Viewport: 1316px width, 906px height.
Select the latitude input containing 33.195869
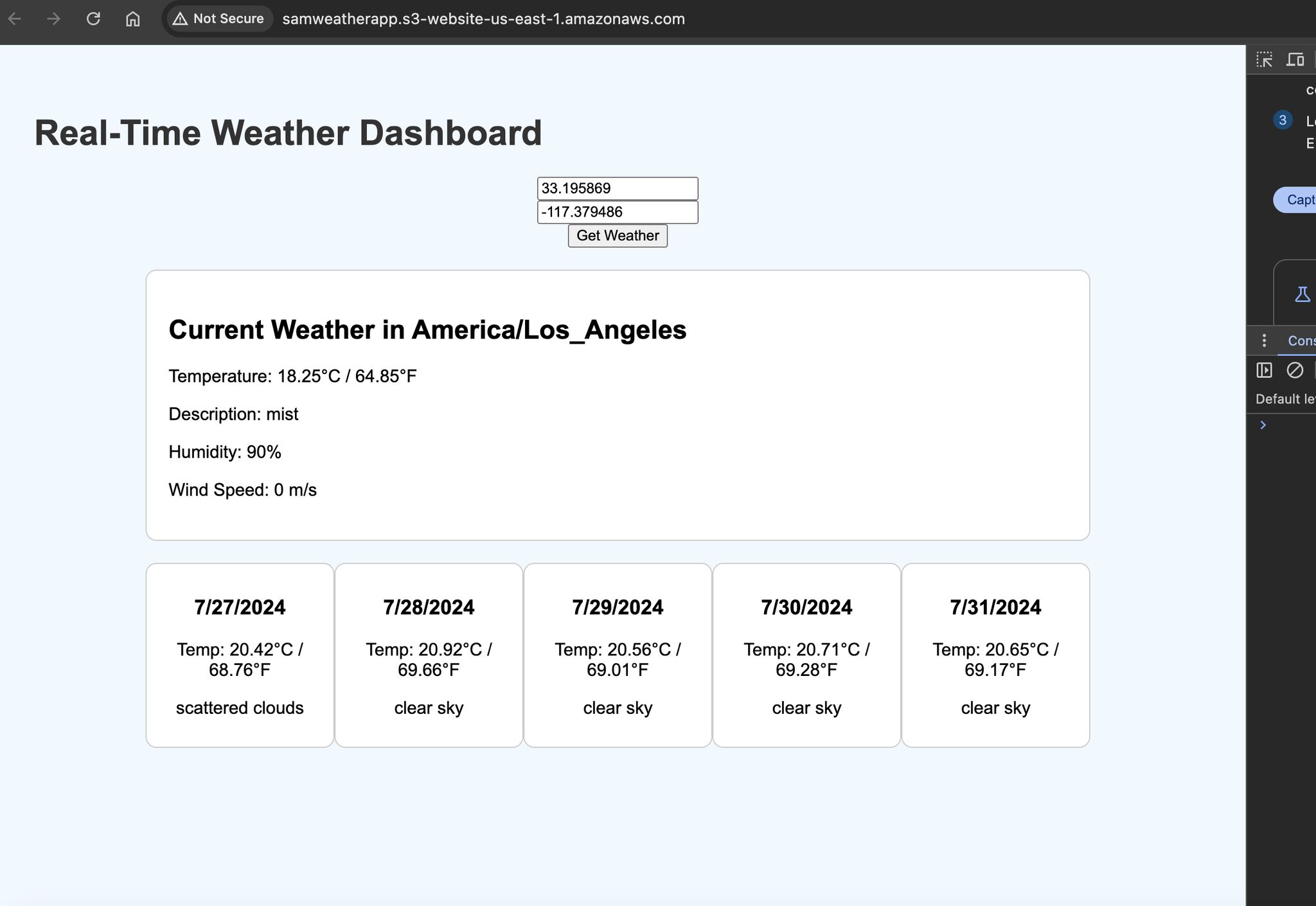pyautogui.click(x=617, y=188)
